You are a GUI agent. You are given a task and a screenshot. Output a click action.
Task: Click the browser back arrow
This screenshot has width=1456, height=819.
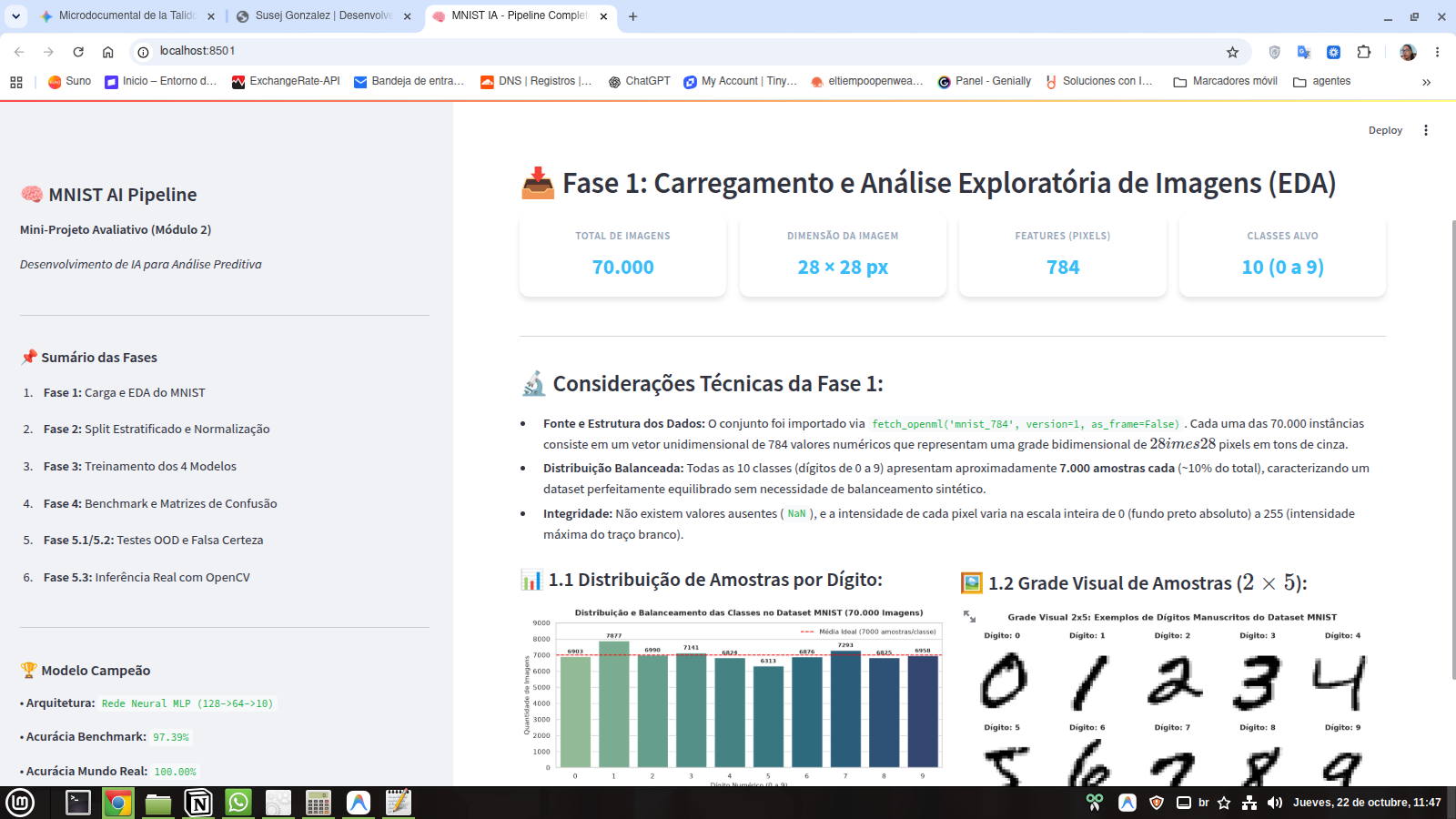click(x=19, y=52)
